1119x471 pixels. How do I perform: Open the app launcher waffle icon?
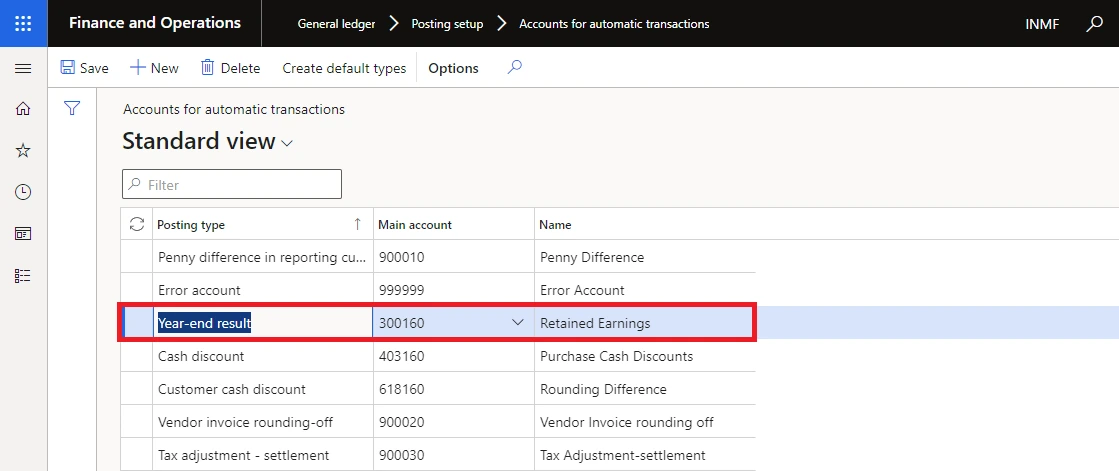click(x=24, y=24)
